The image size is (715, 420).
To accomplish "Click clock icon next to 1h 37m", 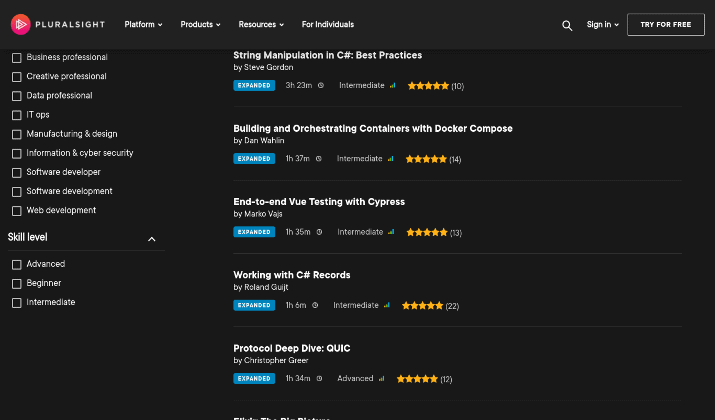I will click(x=319, y=159).
